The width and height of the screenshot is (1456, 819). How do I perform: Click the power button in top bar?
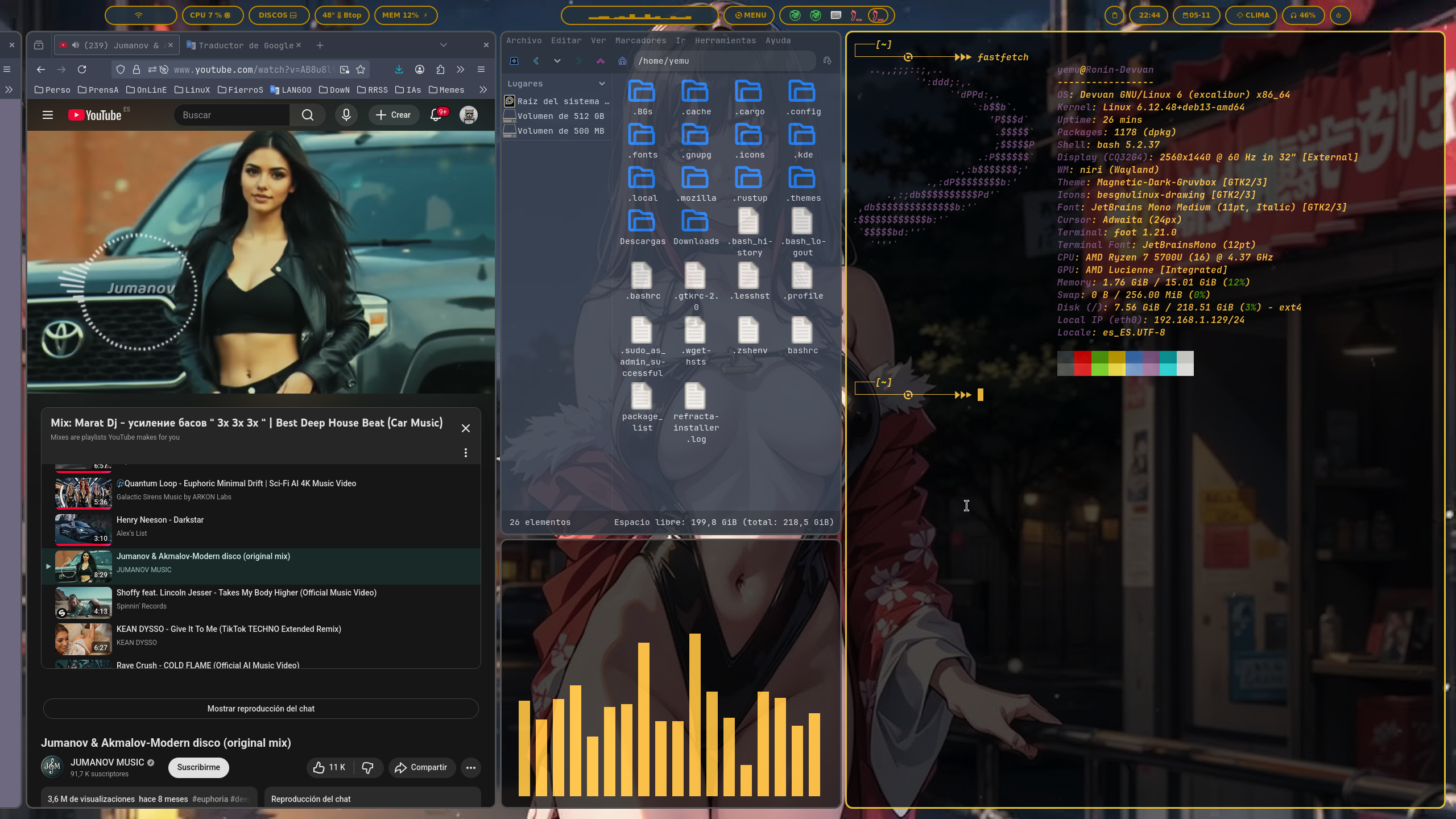coord(1339,15)
